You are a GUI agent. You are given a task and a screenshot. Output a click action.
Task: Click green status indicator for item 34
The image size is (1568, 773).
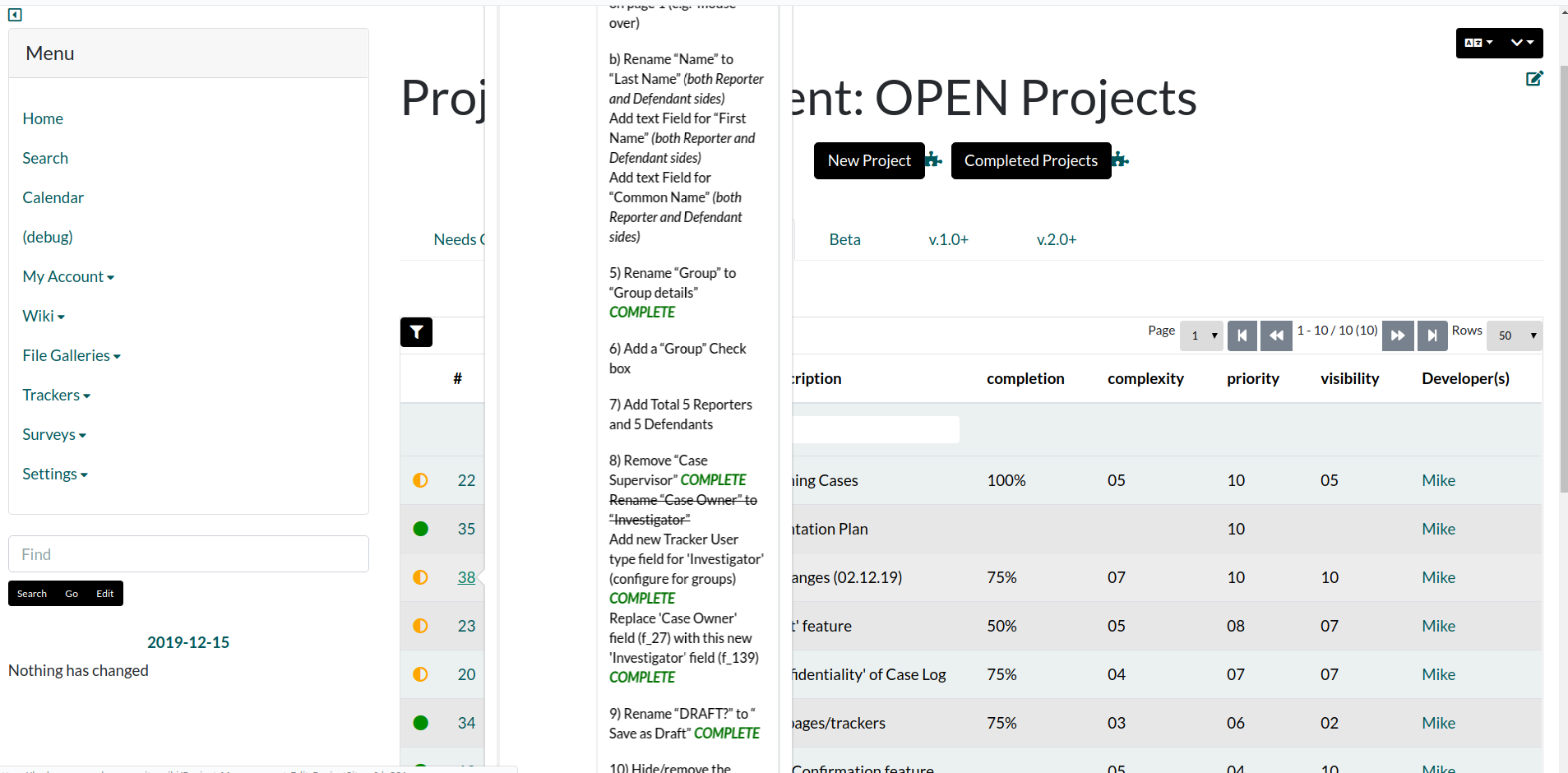(420, 723)
